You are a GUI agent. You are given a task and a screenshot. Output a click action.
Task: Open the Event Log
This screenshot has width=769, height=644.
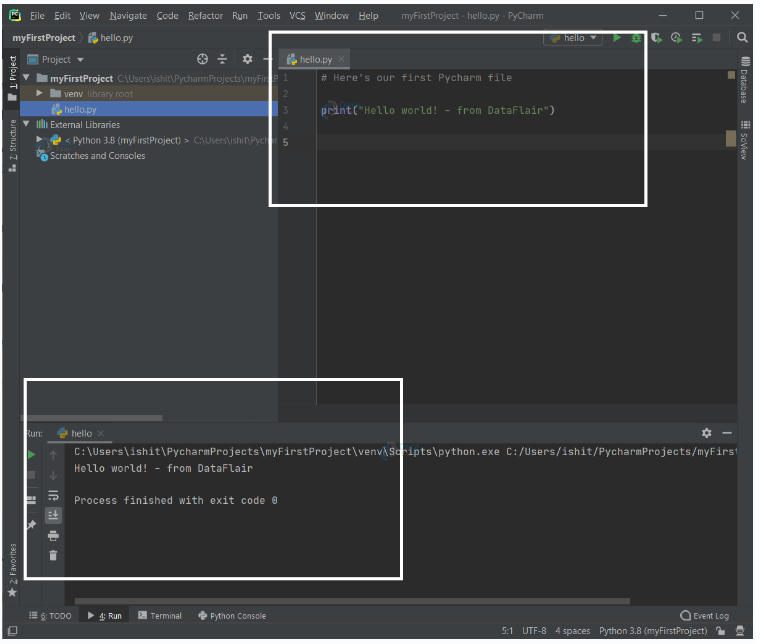tap(704, 616)
